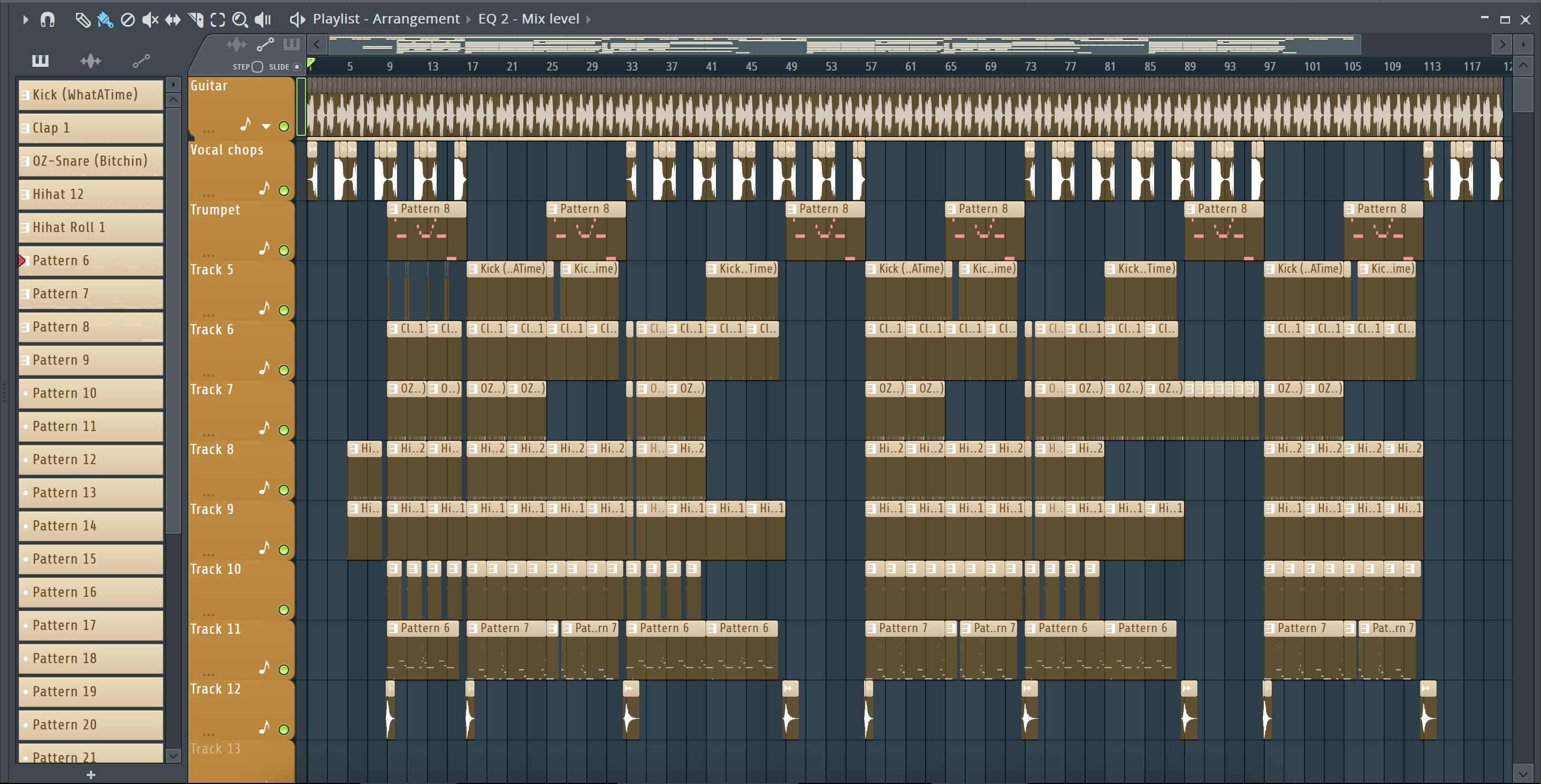This screenshot has height=784, width=1541.
Task: Select the Slip tool
Action: point(173,20)
